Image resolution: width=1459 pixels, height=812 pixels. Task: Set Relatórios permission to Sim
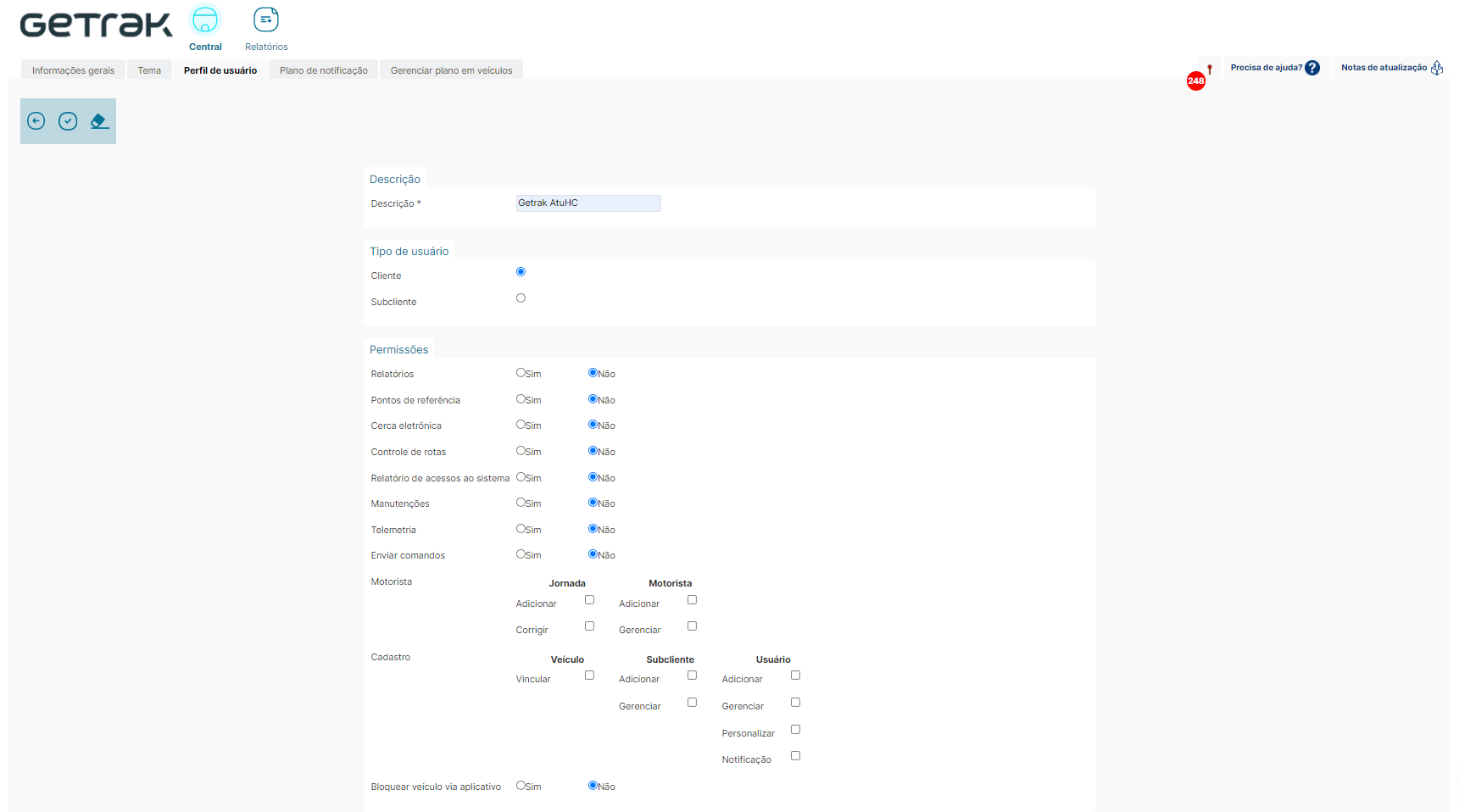(x=521, y=373)
